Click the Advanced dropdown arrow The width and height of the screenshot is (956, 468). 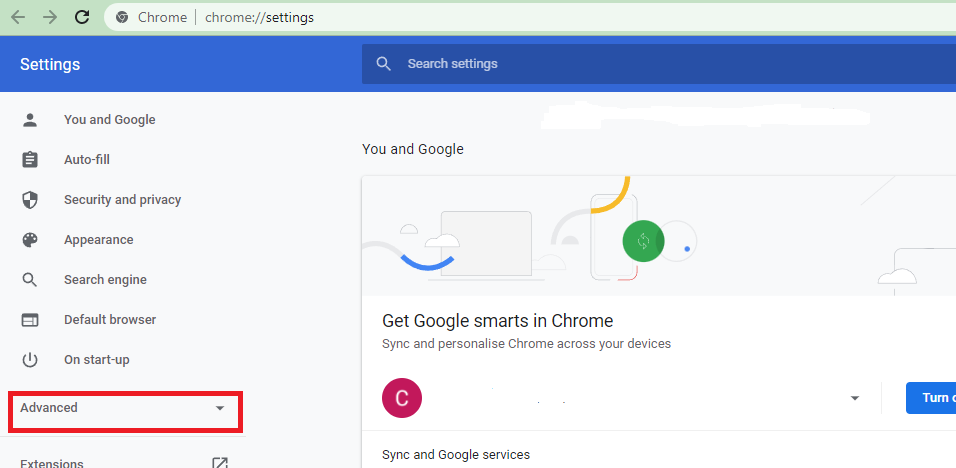[x=220, y=408]
